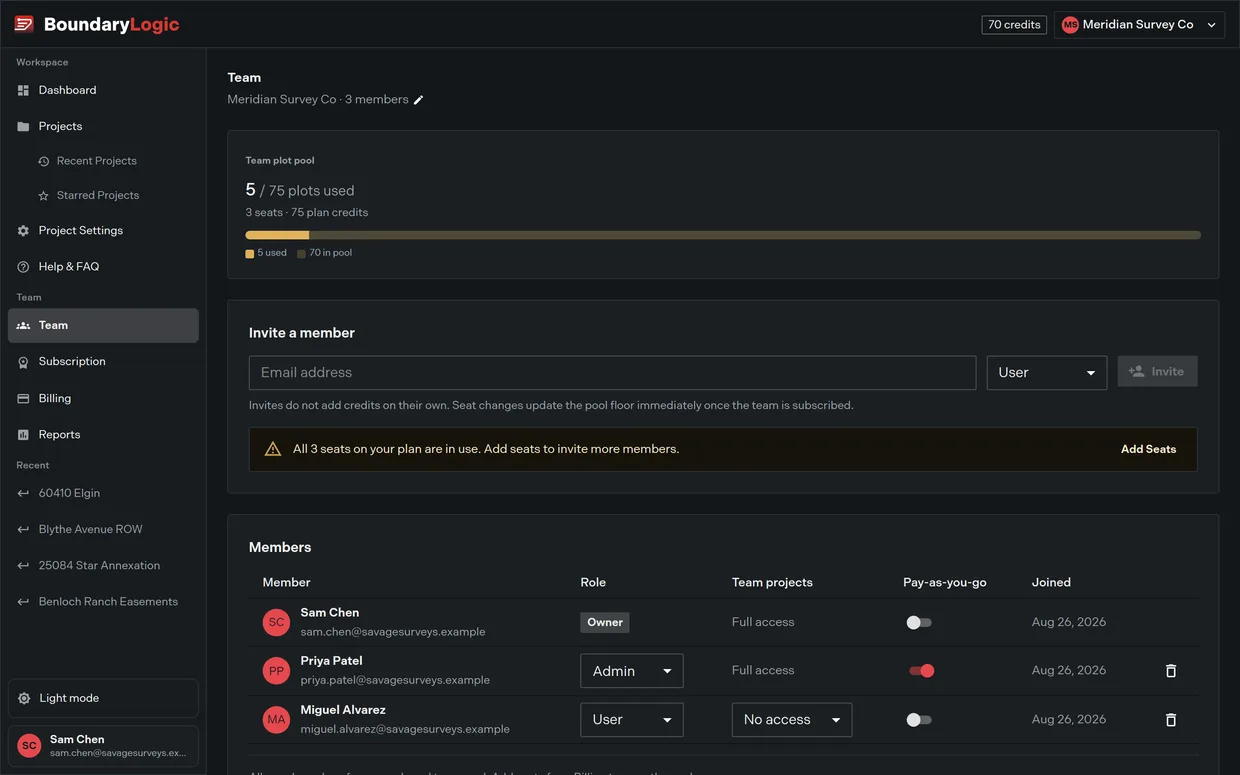Toggle pay-as-you-go for Sam Chen

coord(919,623)
